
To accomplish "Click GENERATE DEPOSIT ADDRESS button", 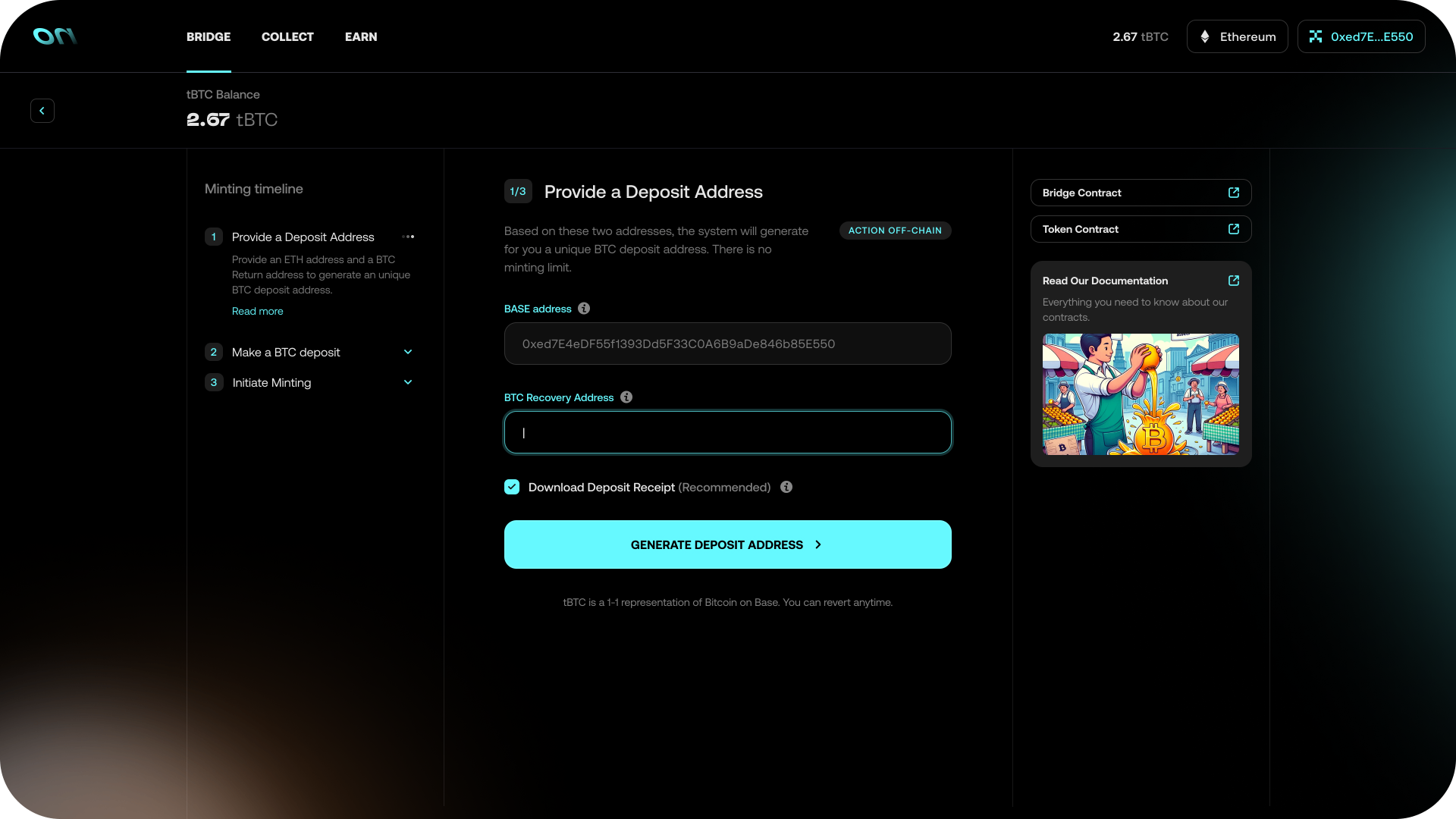I will 728,544.
